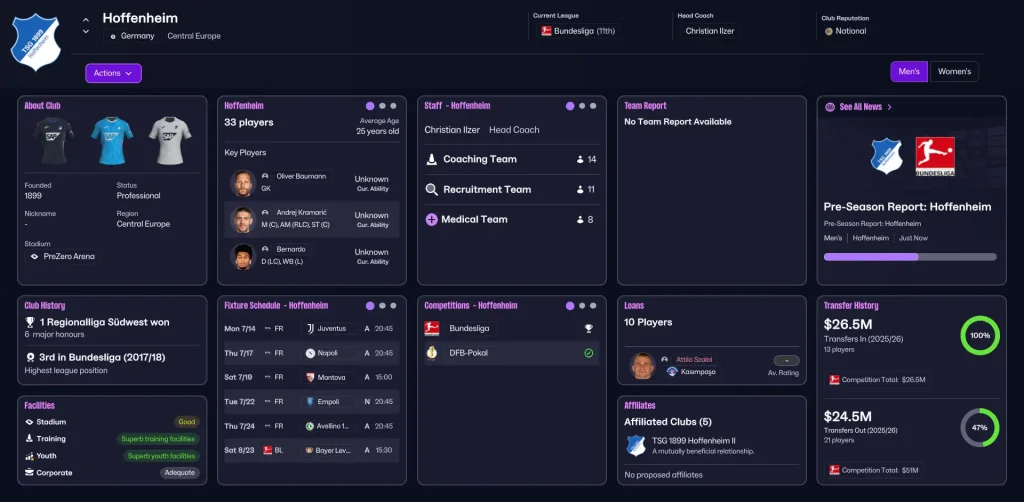
Task: View the dark home kit shirt
Action: [x=53, y=140]
